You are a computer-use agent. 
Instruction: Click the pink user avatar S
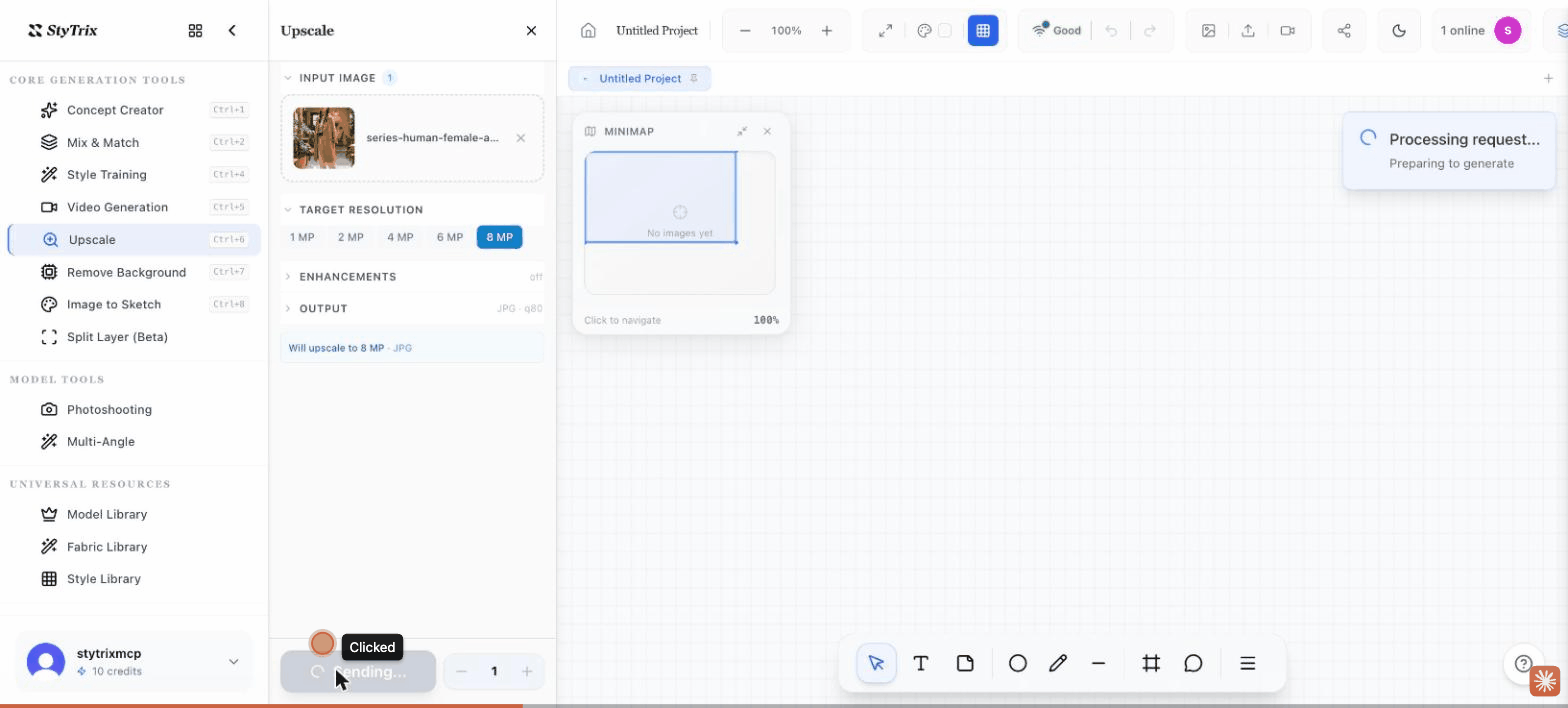coord(1508,31)
